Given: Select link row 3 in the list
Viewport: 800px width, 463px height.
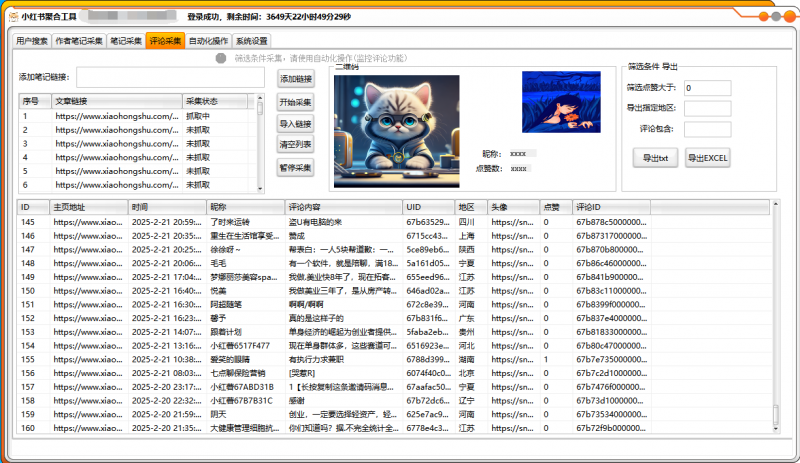Looking at the screenshot, I should (x=137, y=144).
